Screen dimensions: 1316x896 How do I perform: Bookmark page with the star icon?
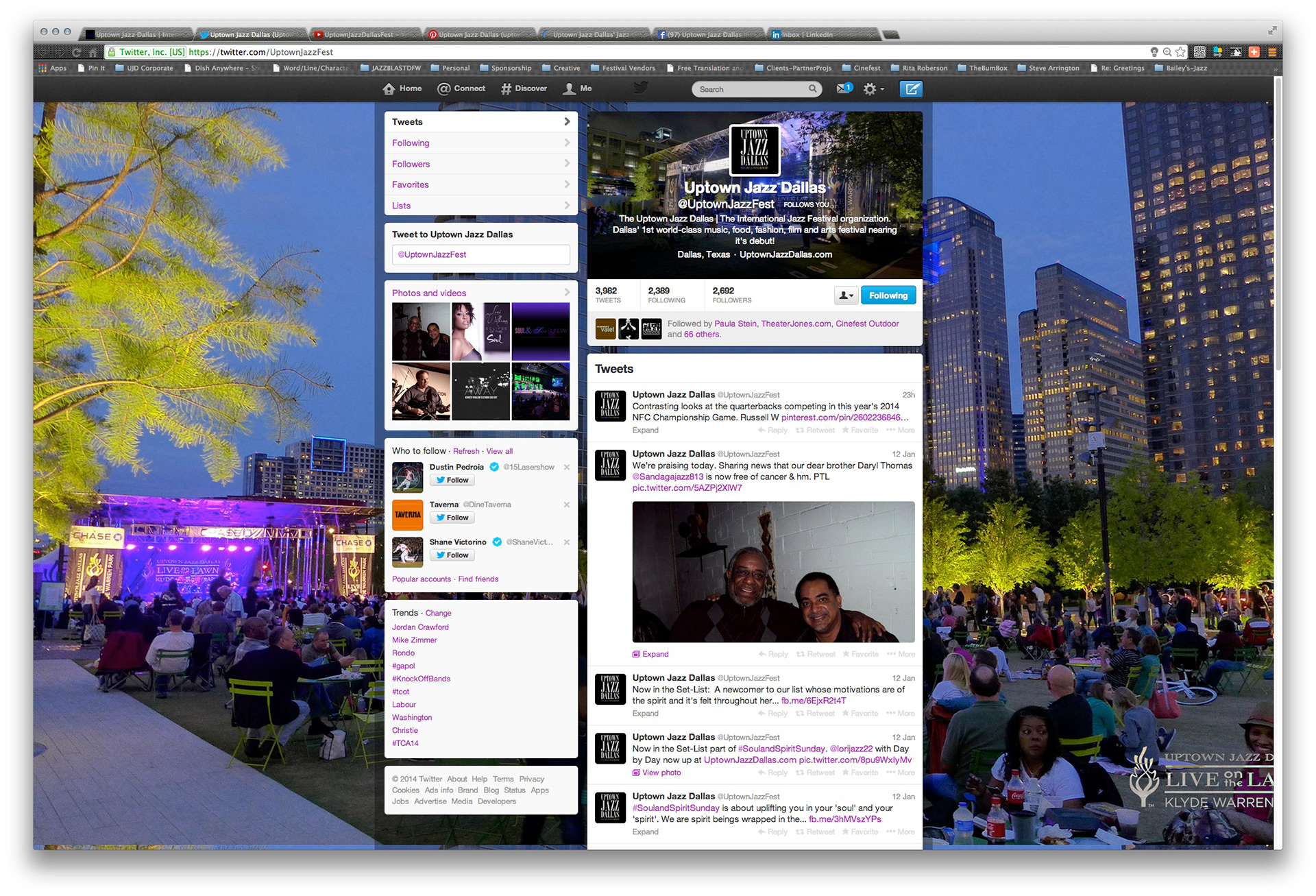[1180, 51]
